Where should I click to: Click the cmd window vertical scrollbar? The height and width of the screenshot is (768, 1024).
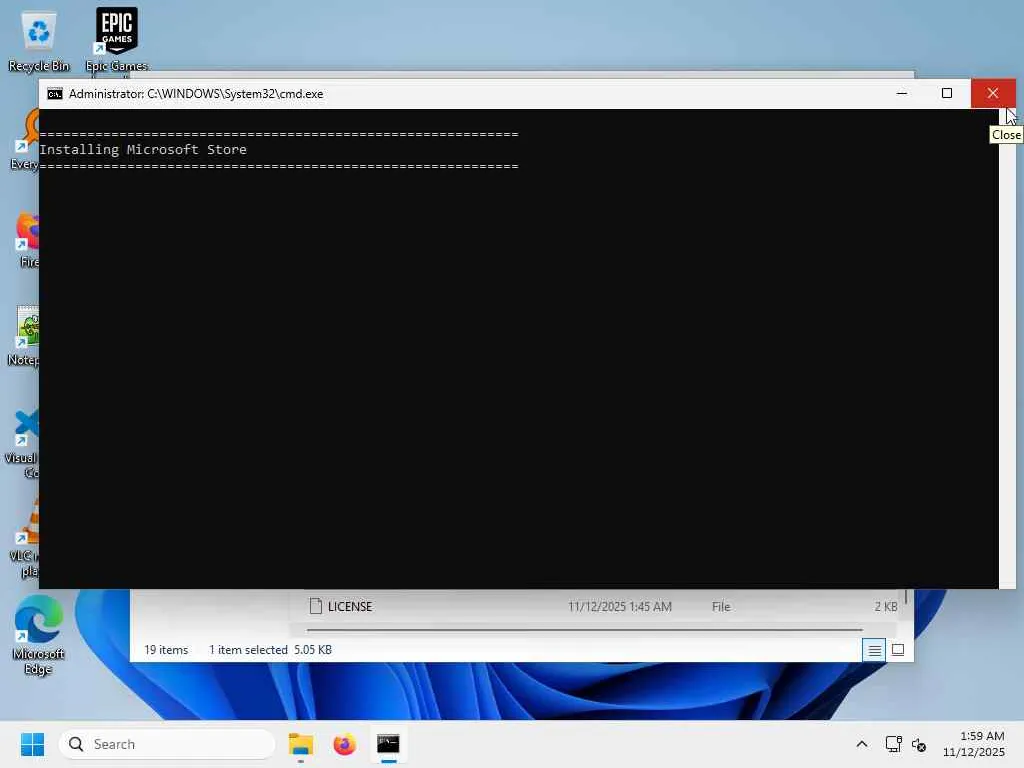pos(1007,348)
